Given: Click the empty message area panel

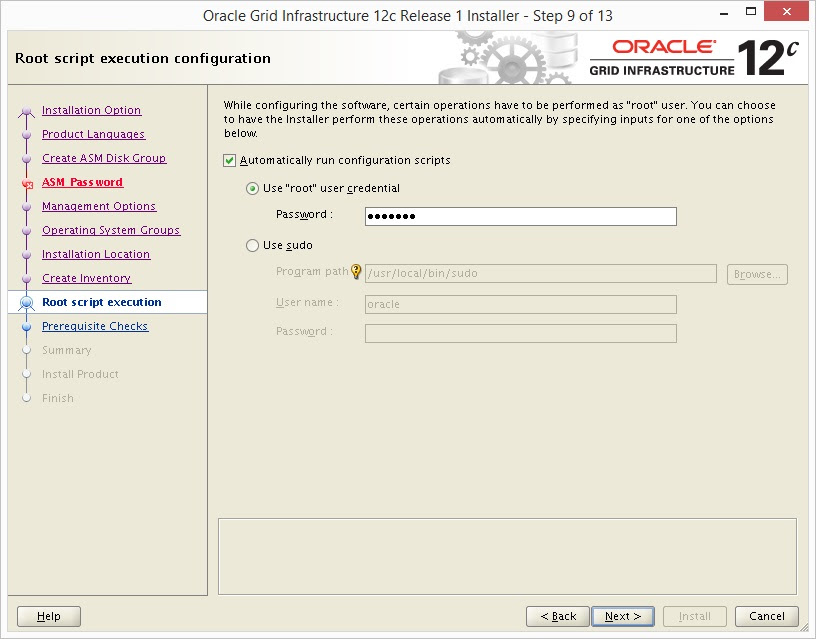Looking at the screenshot, I should coord(507,556).
